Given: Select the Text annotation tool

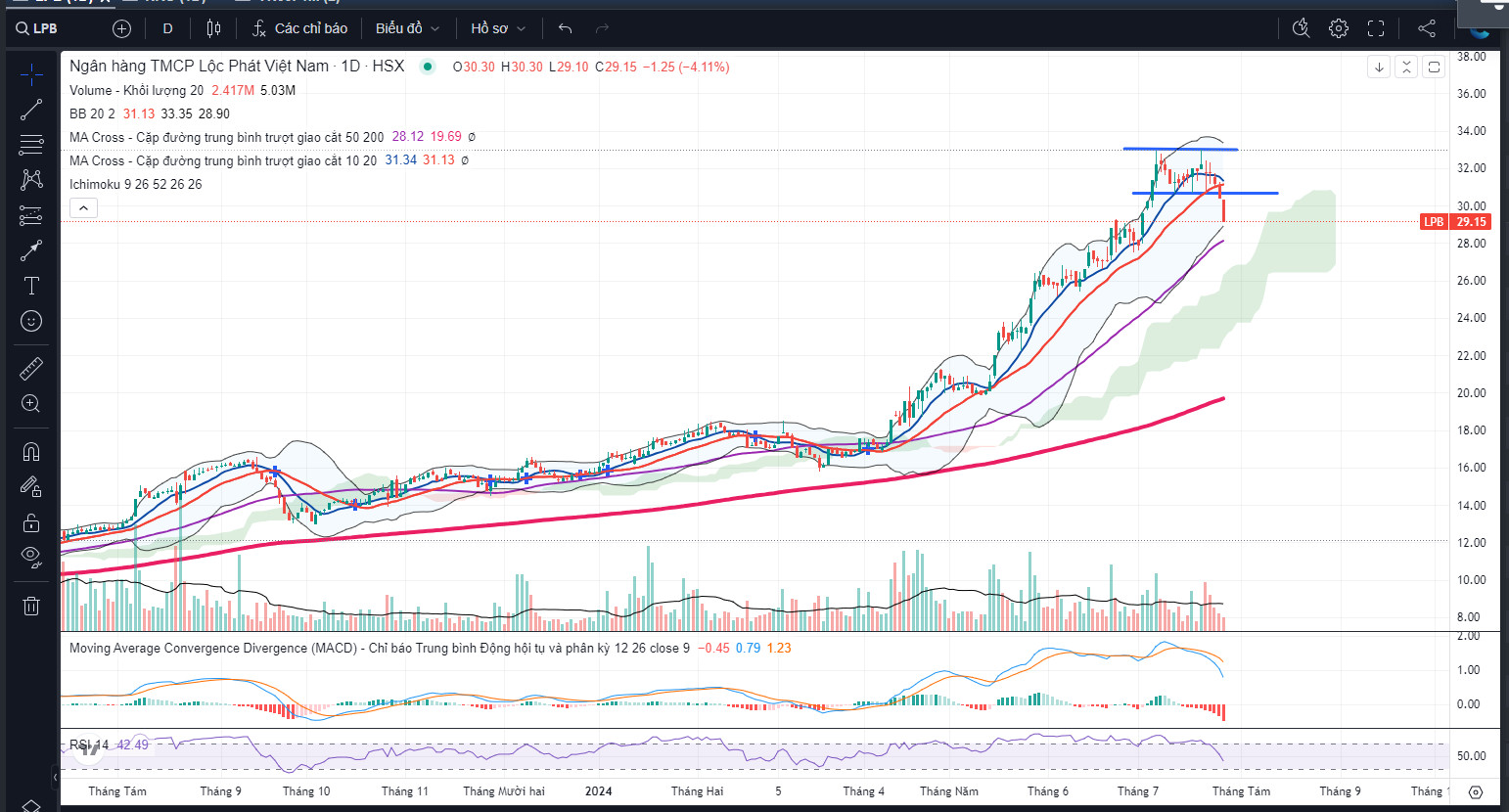Looking at the screenshot, I should 31,286.
